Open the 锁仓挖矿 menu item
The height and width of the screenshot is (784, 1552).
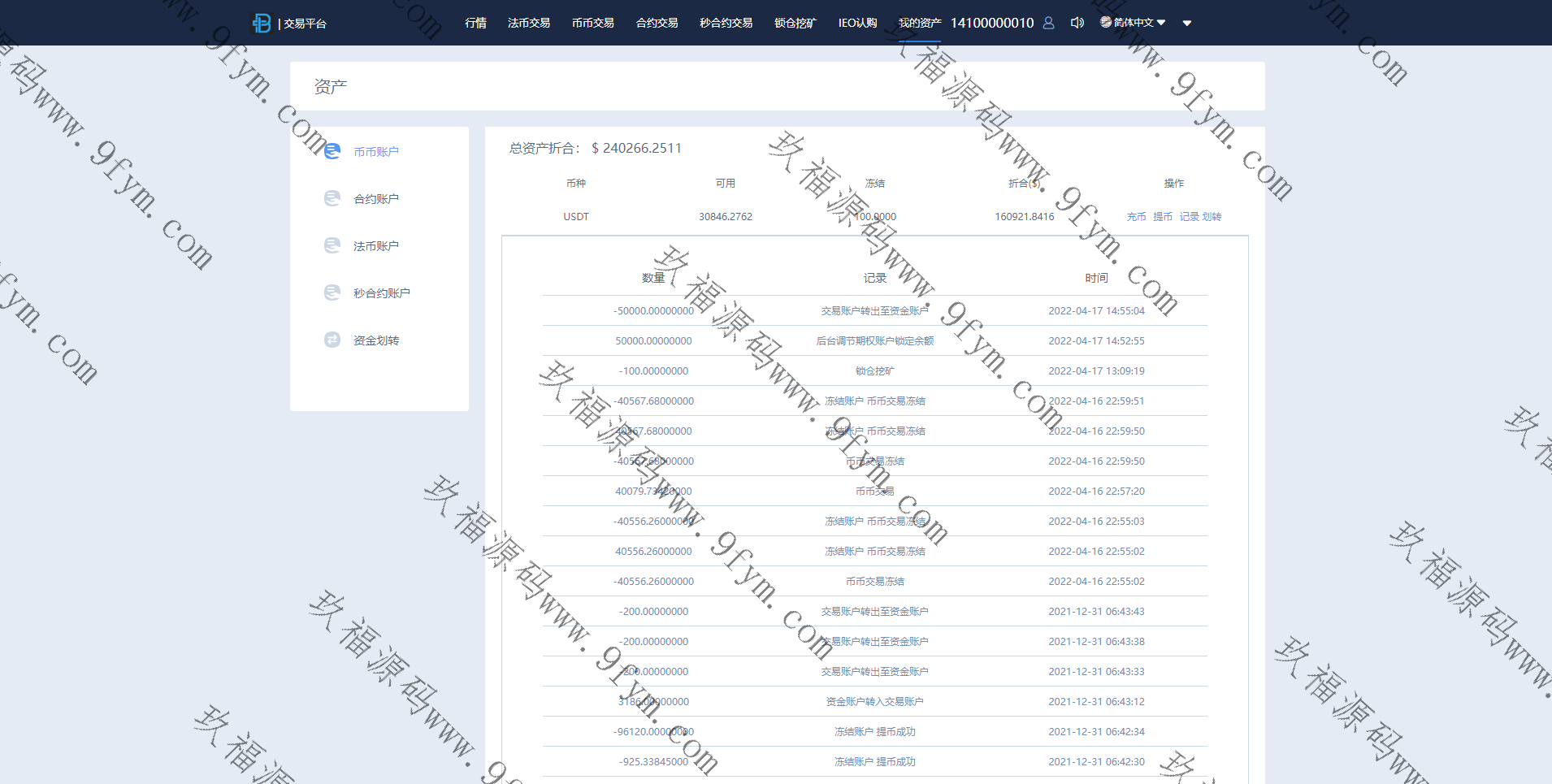click(x=795, y=23)
